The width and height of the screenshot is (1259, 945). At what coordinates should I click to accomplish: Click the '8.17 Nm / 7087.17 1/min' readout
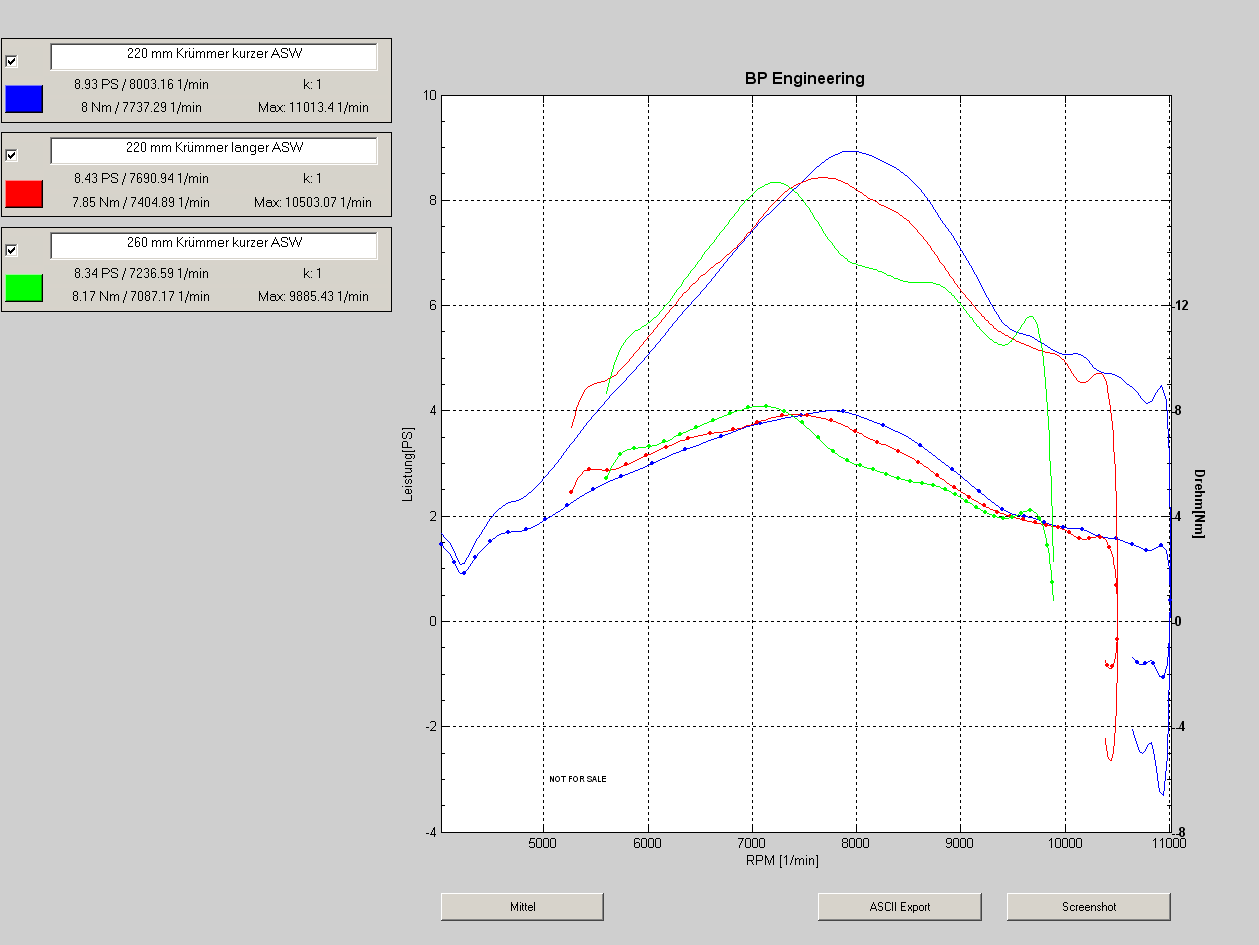(140, 297)
